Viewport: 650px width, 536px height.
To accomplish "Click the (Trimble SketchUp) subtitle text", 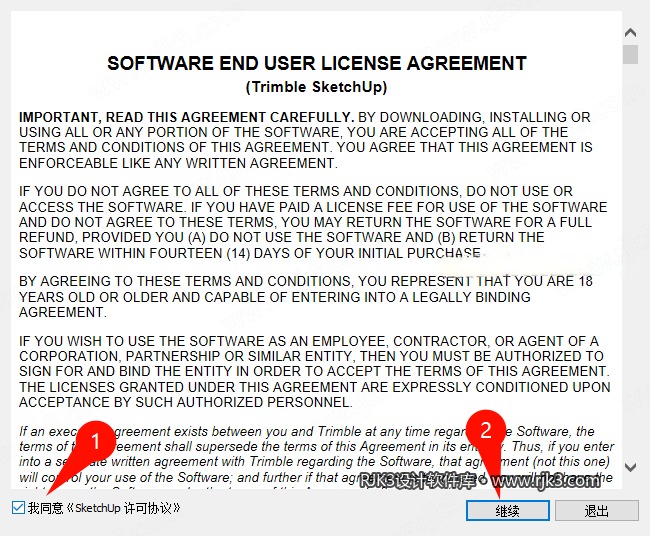I will pyautogui.click(x=317, y=87).
